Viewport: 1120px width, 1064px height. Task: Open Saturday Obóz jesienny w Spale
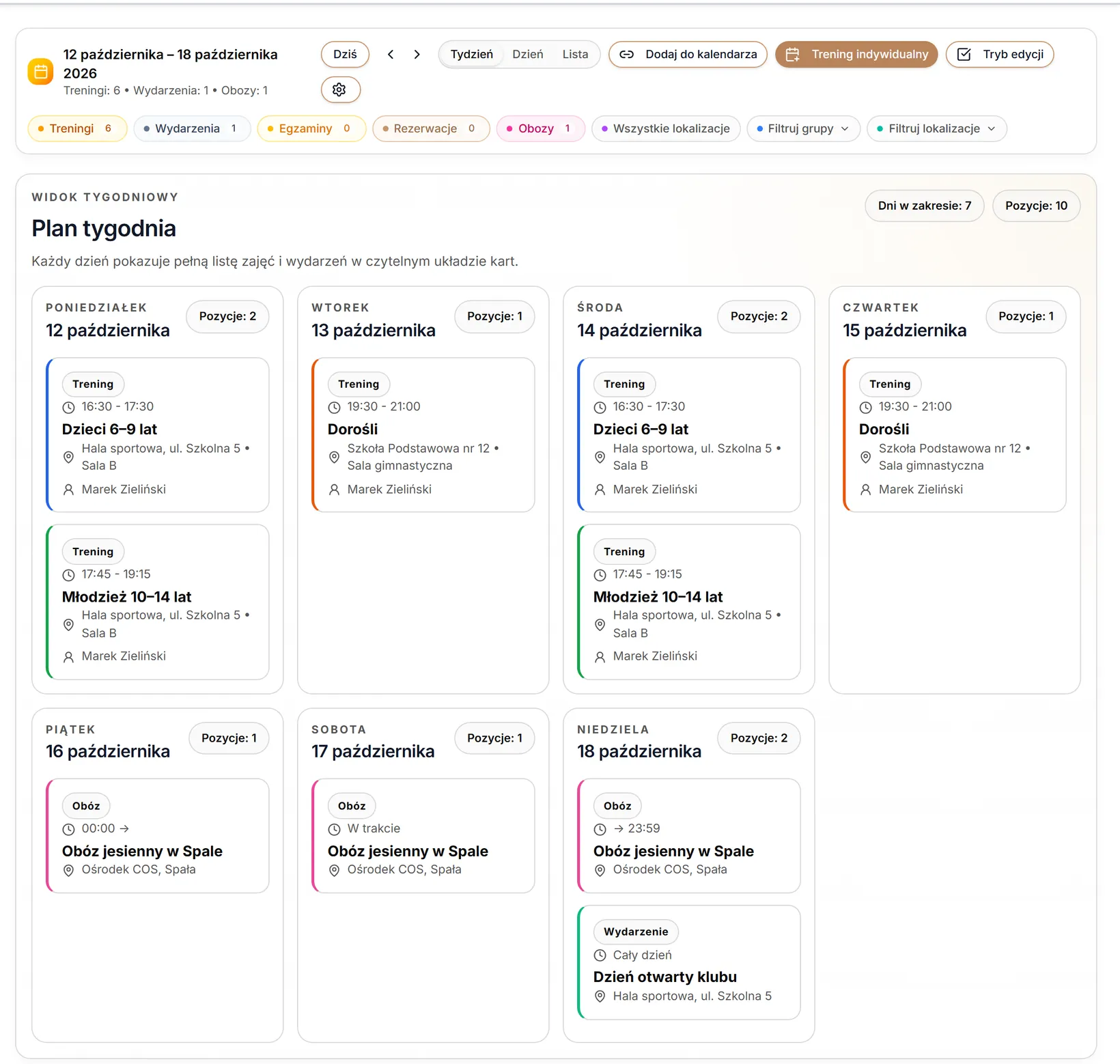423,836
